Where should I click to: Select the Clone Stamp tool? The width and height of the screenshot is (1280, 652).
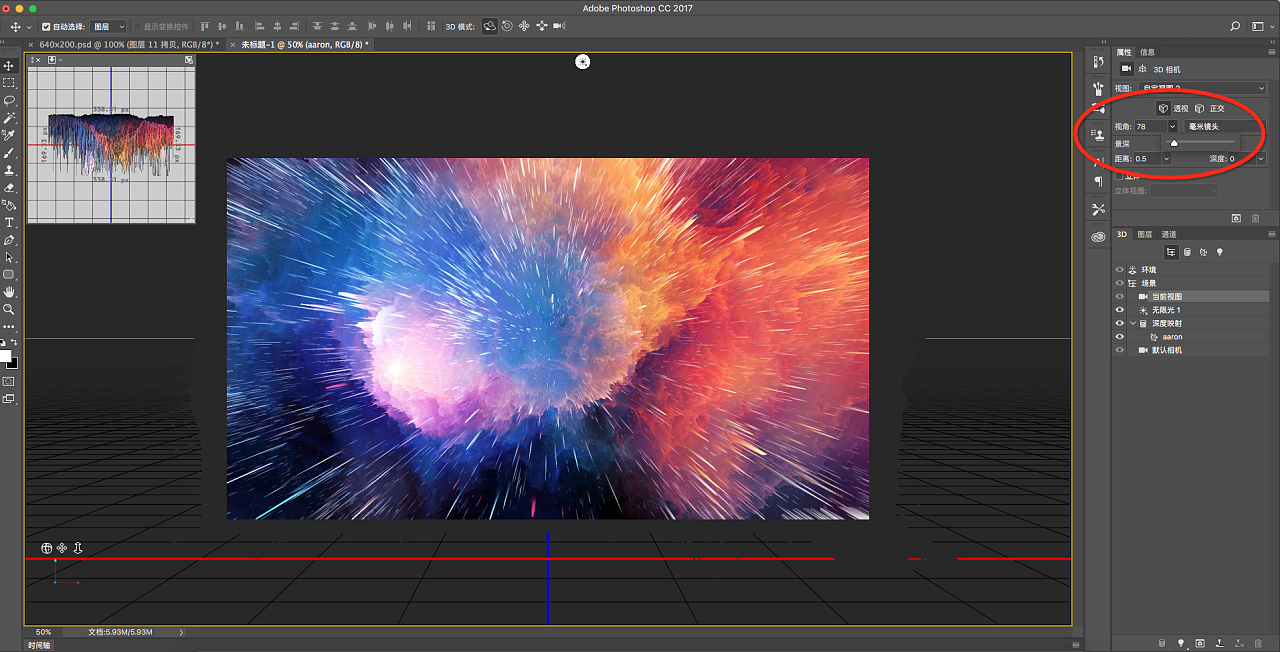coord(9,170)
